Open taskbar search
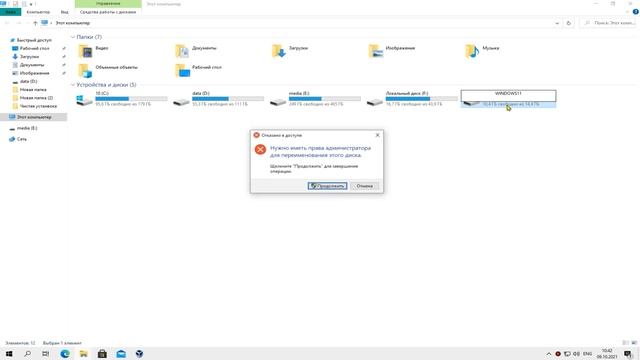The height and width of the screenshot is (360, 640). pyautogui.click(x=27, y=353)
